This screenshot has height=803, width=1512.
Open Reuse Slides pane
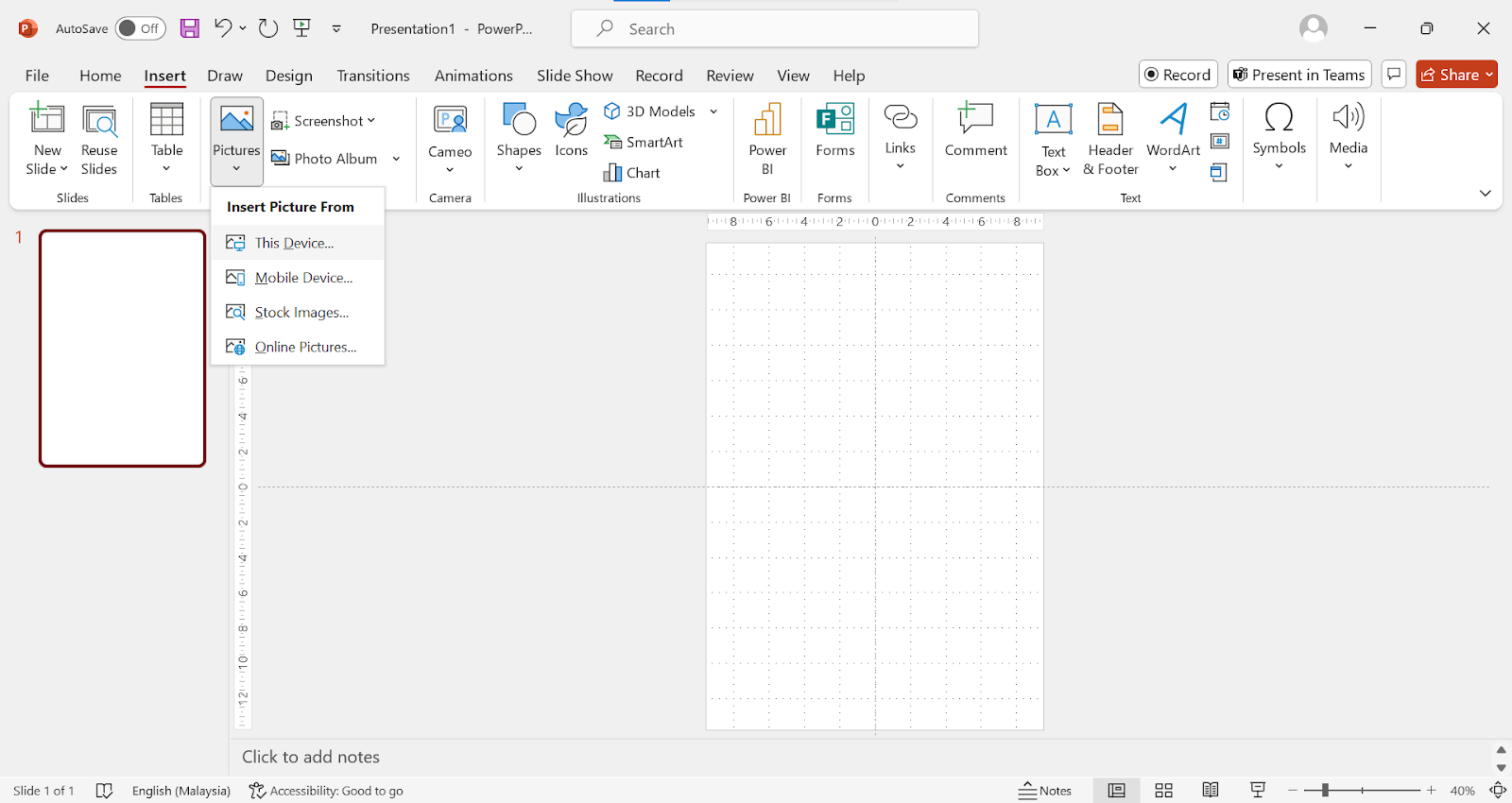tap(99, 140)
